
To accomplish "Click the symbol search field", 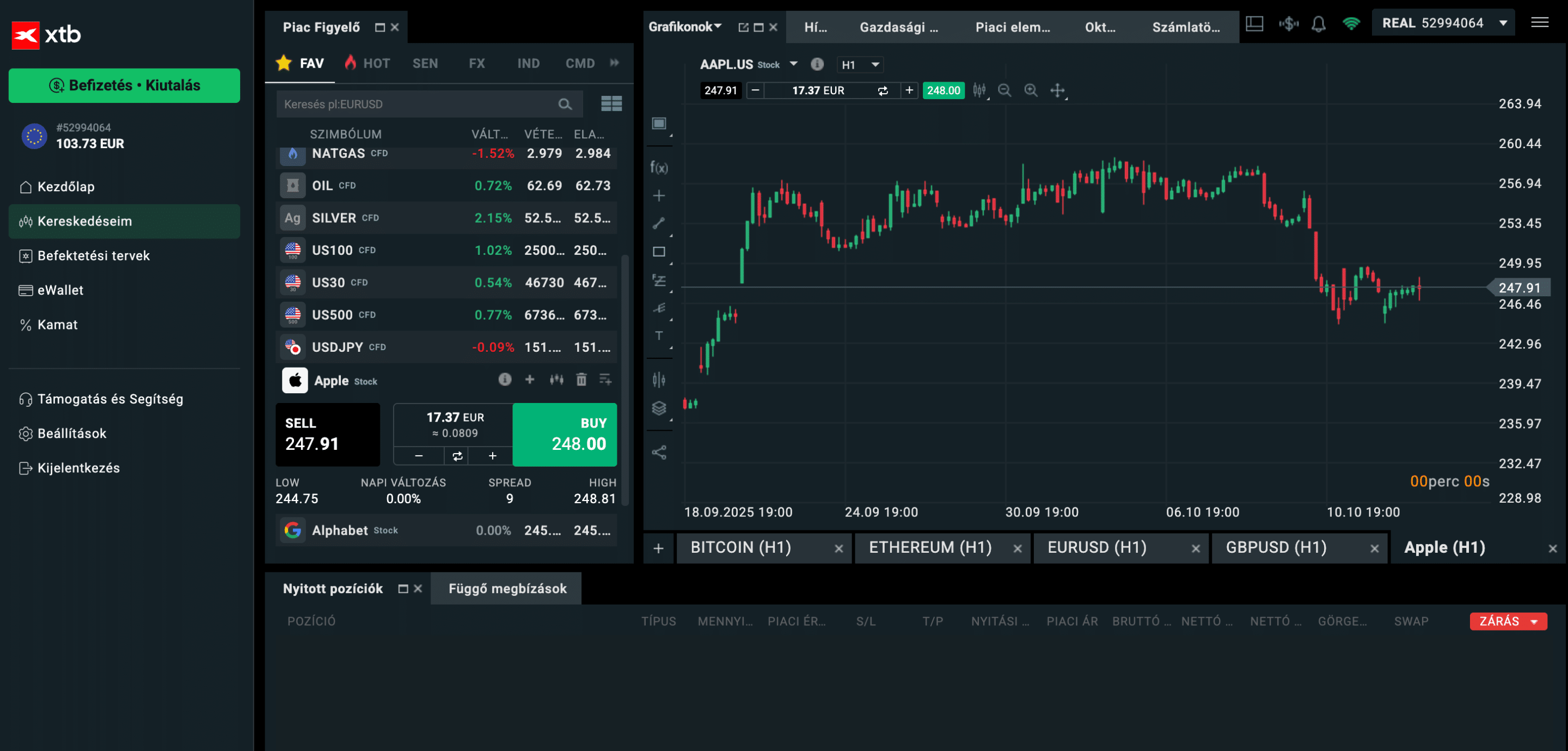I will [x=418, y=104].
